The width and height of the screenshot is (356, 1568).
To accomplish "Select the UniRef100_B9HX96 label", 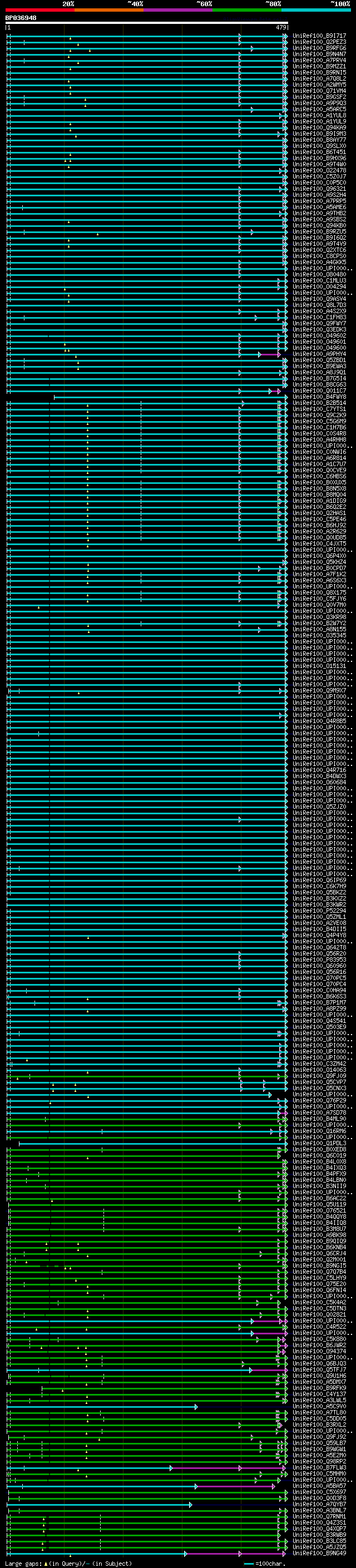I will click(x=319, y=159).
